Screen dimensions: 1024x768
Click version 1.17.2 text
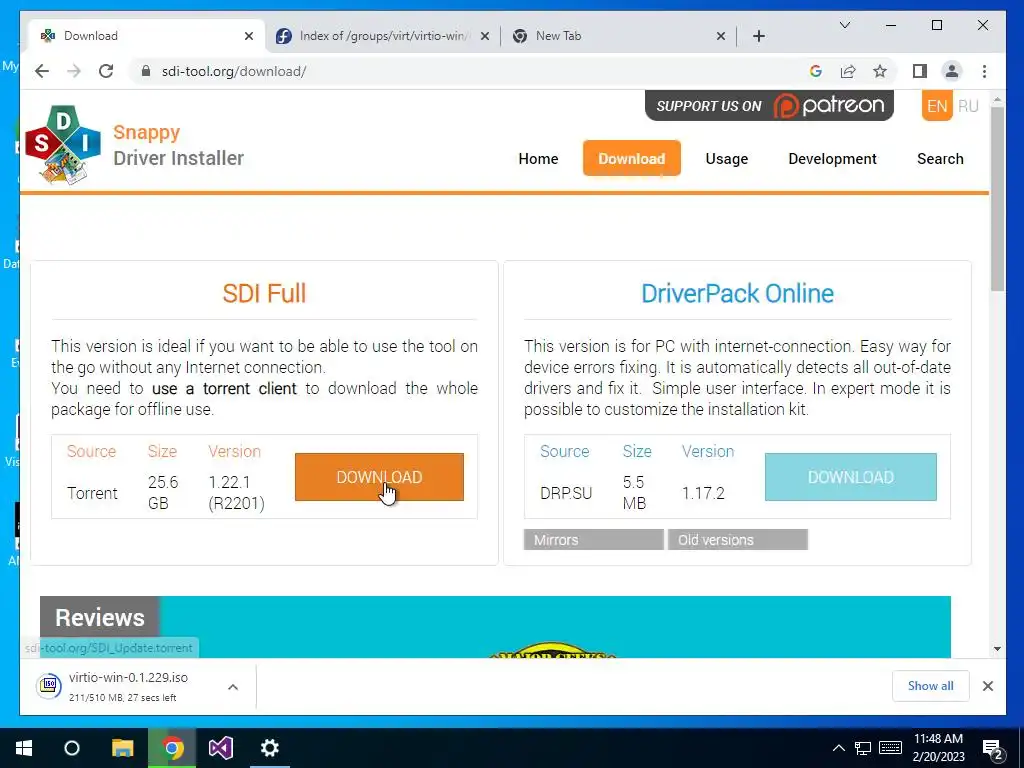(x=703, y=493)
